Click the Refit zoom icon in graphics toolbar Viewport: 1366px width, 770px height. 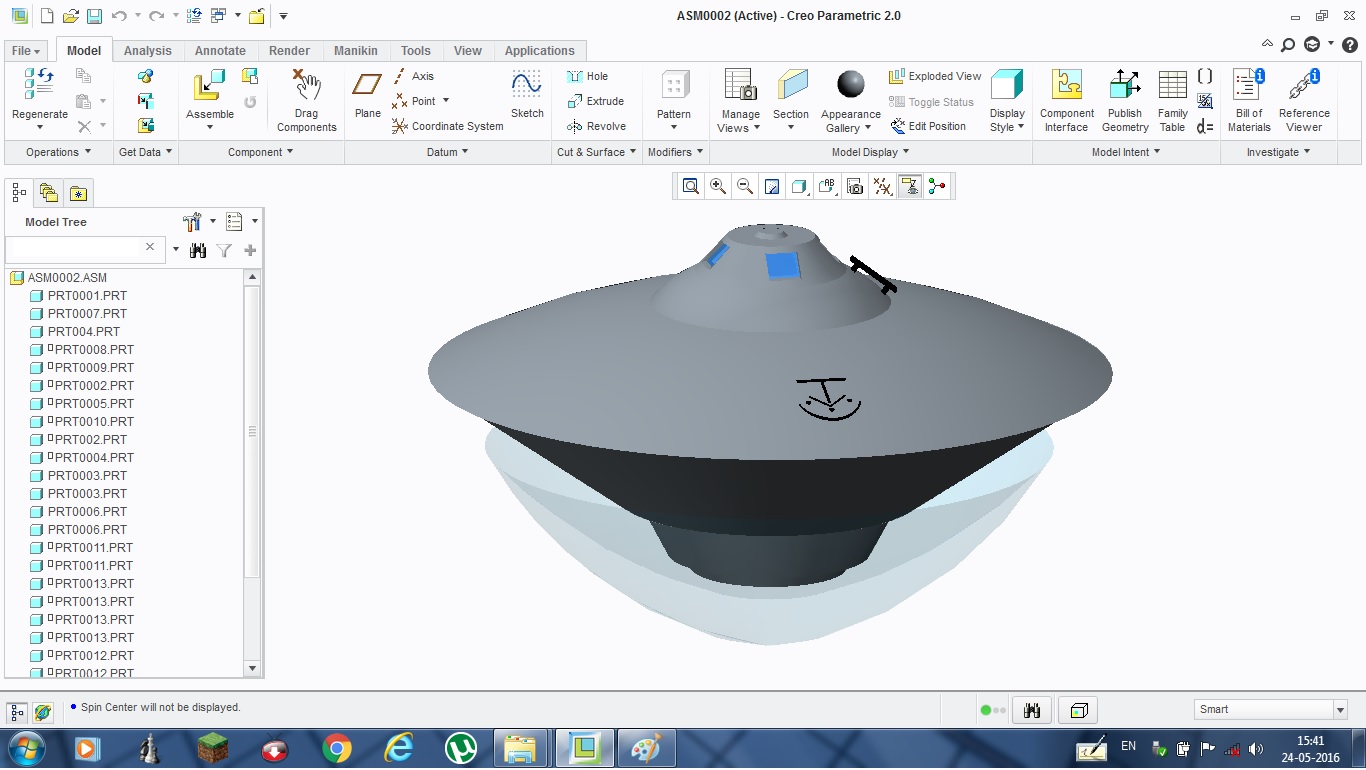pos(690,186)
